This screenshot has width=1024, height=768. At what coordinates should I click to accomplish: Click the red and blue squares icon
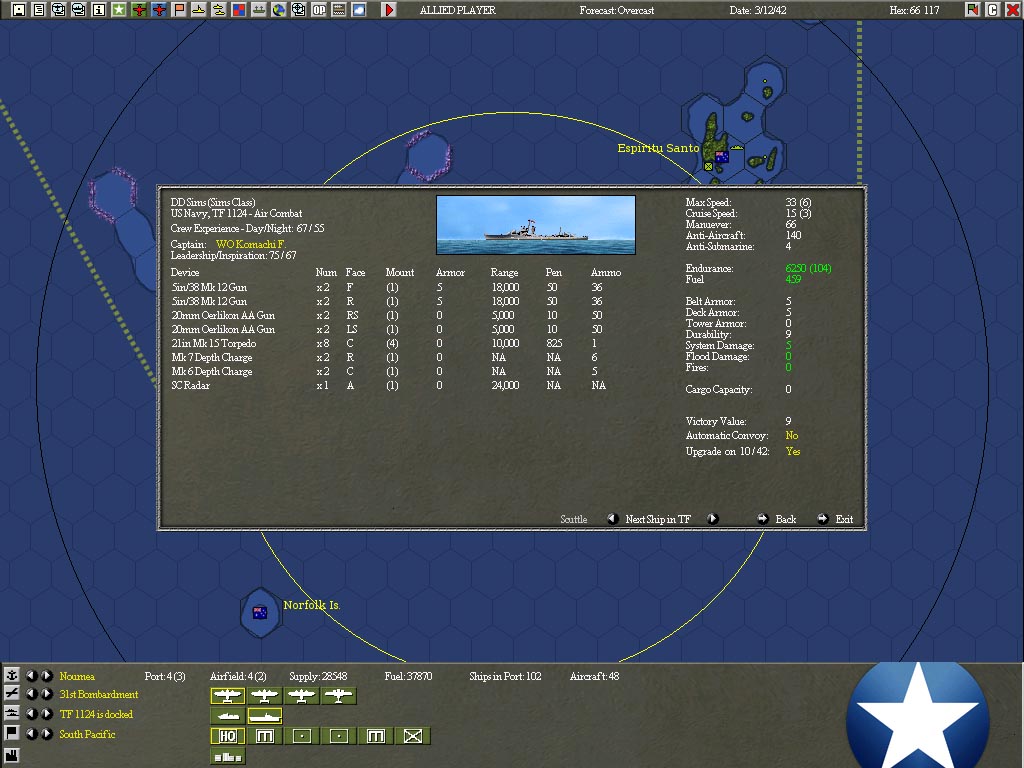click(x=239, y=10)
